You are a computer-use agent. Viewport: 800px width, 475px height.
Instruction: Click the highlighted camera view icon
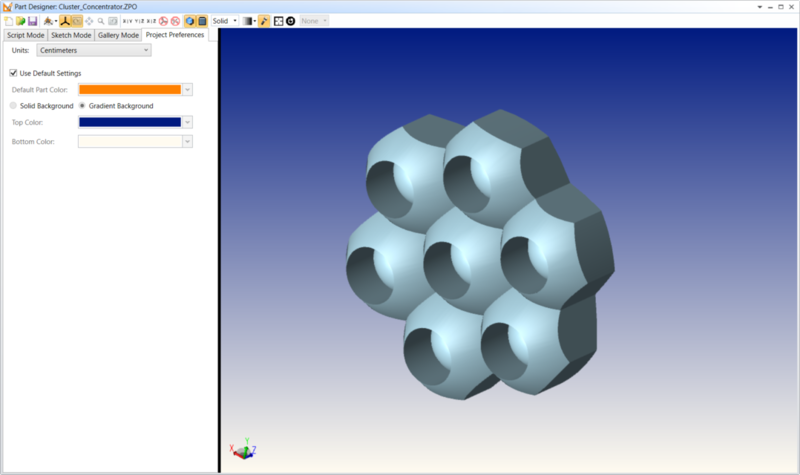[x=77, y=21]
